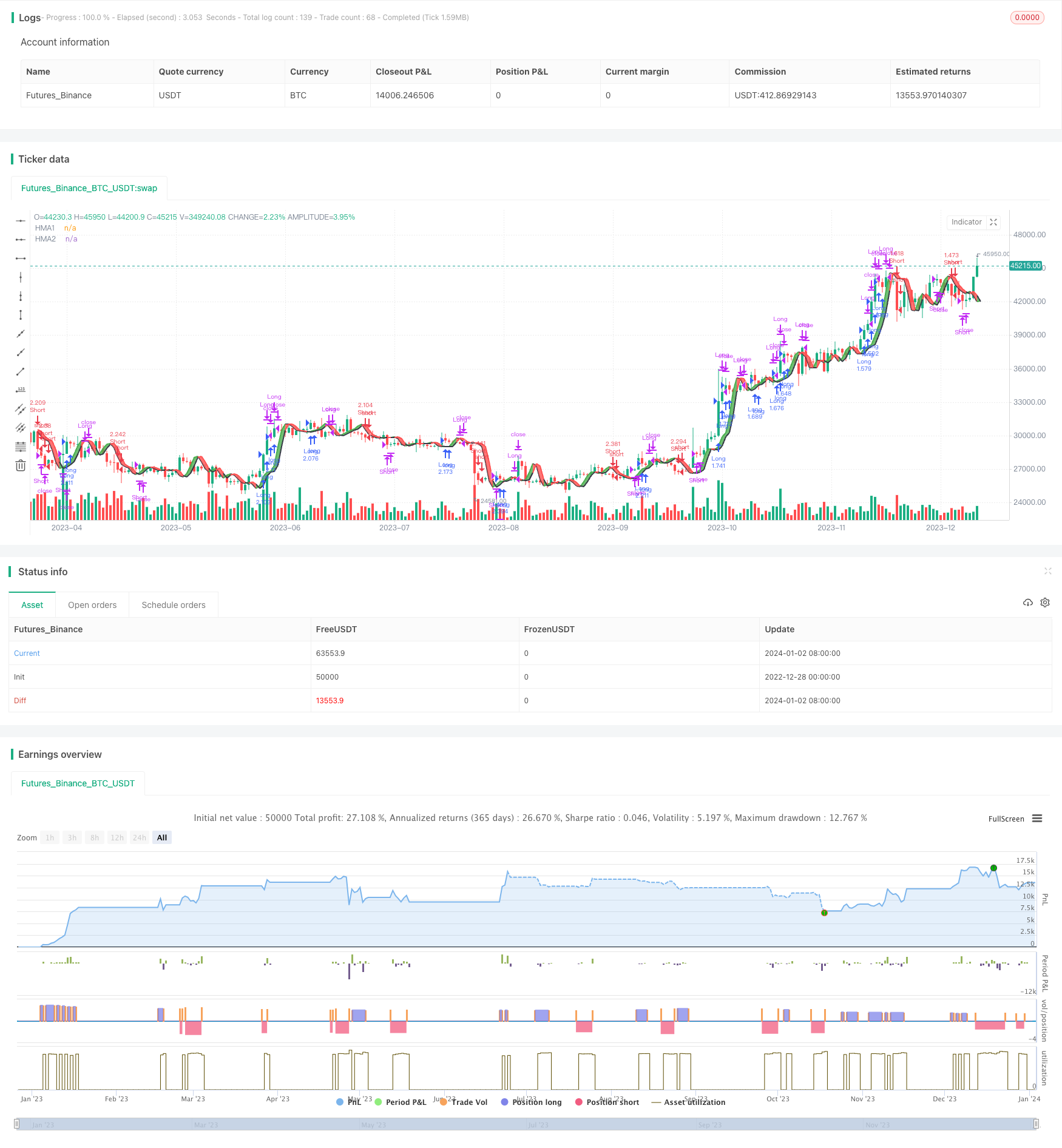Toggle the Trade Vol legend item
The width and height of the screenshot is (1062, 1148).
(x=464, y=1102)
